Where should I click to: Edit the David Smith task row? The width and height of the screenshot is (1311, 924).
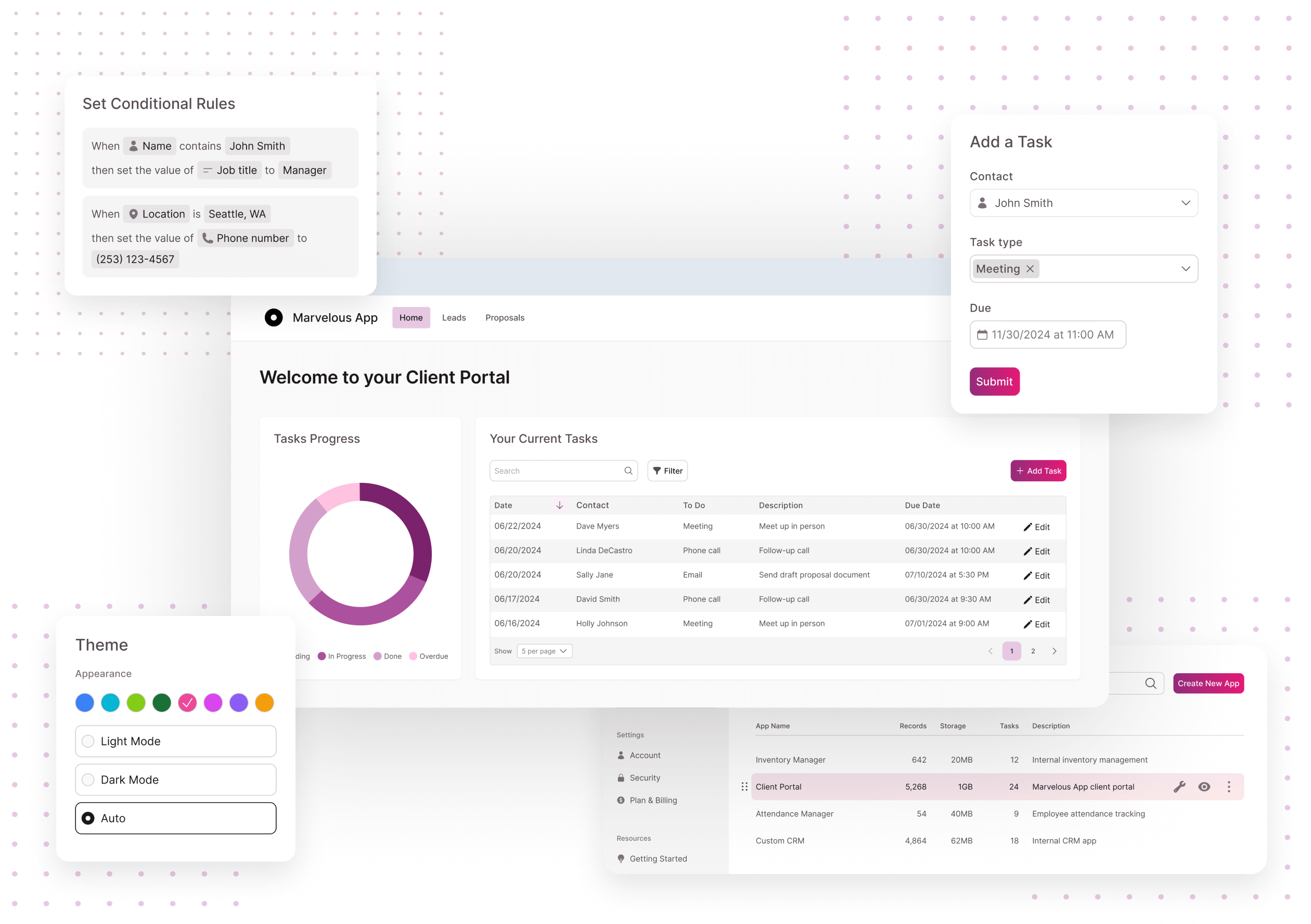tap(1036, 600)
